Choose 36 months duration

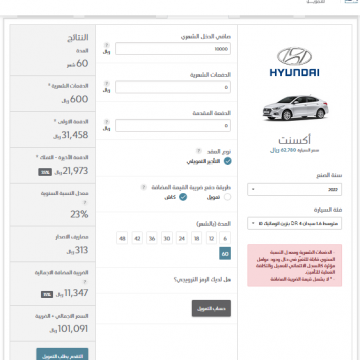[x=152, y=238]
